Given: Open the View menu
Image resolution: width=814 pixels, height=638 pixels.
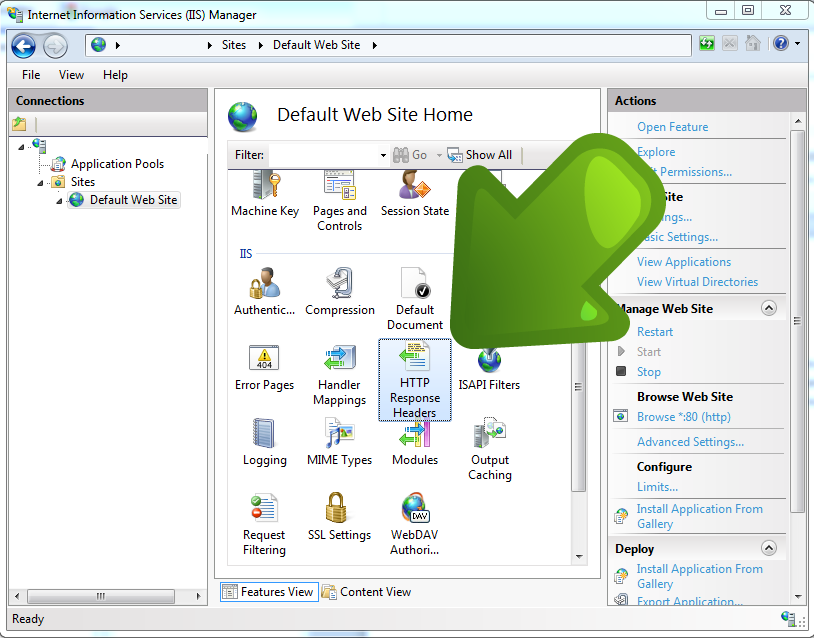Looking at the screenshot, I should tap(71, 75).
